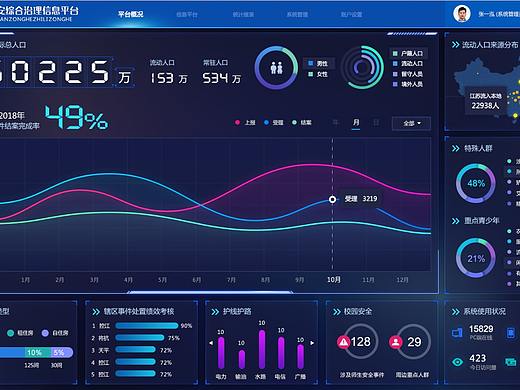The image size is (520, 390).
Task: Toggle teal 结案 series legend
Action: [x=302, y=123]
